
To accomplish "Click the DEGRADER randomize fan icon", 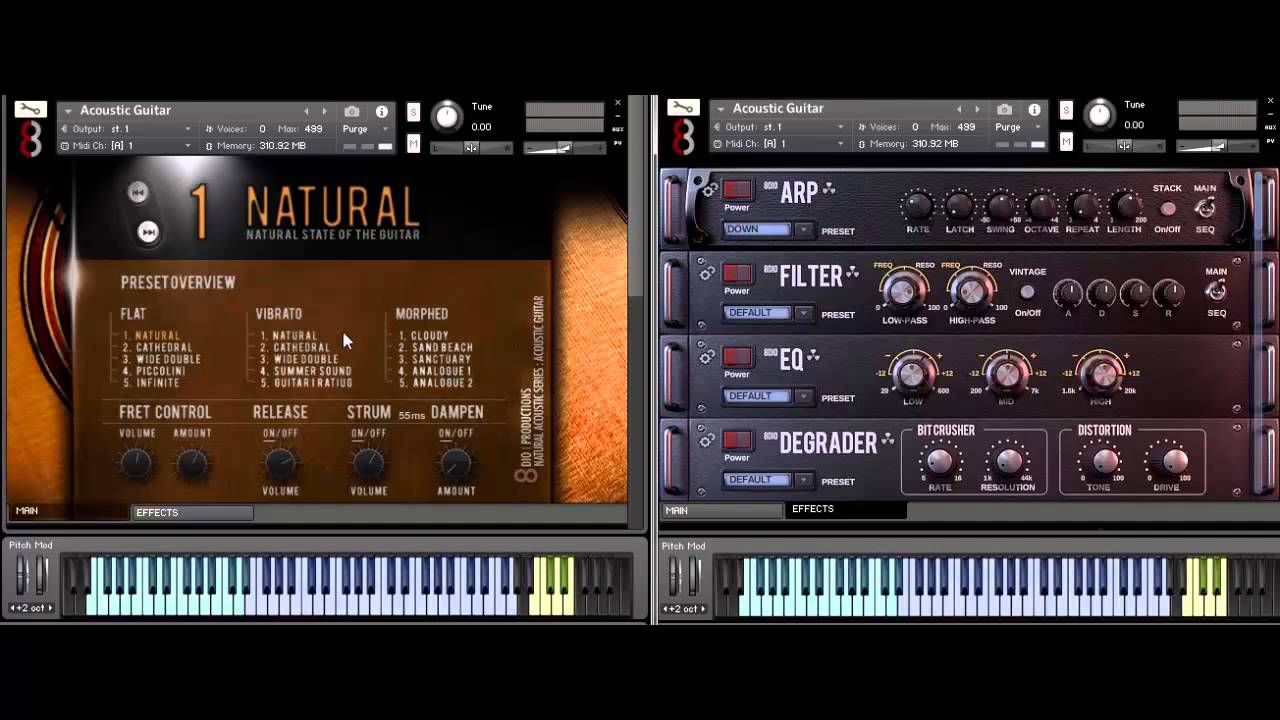I will pyautogui.click(x=887, y=439).
